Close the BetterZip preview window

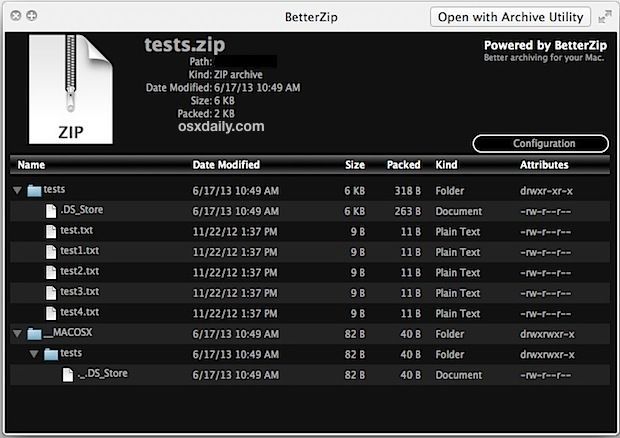[16, 16]
